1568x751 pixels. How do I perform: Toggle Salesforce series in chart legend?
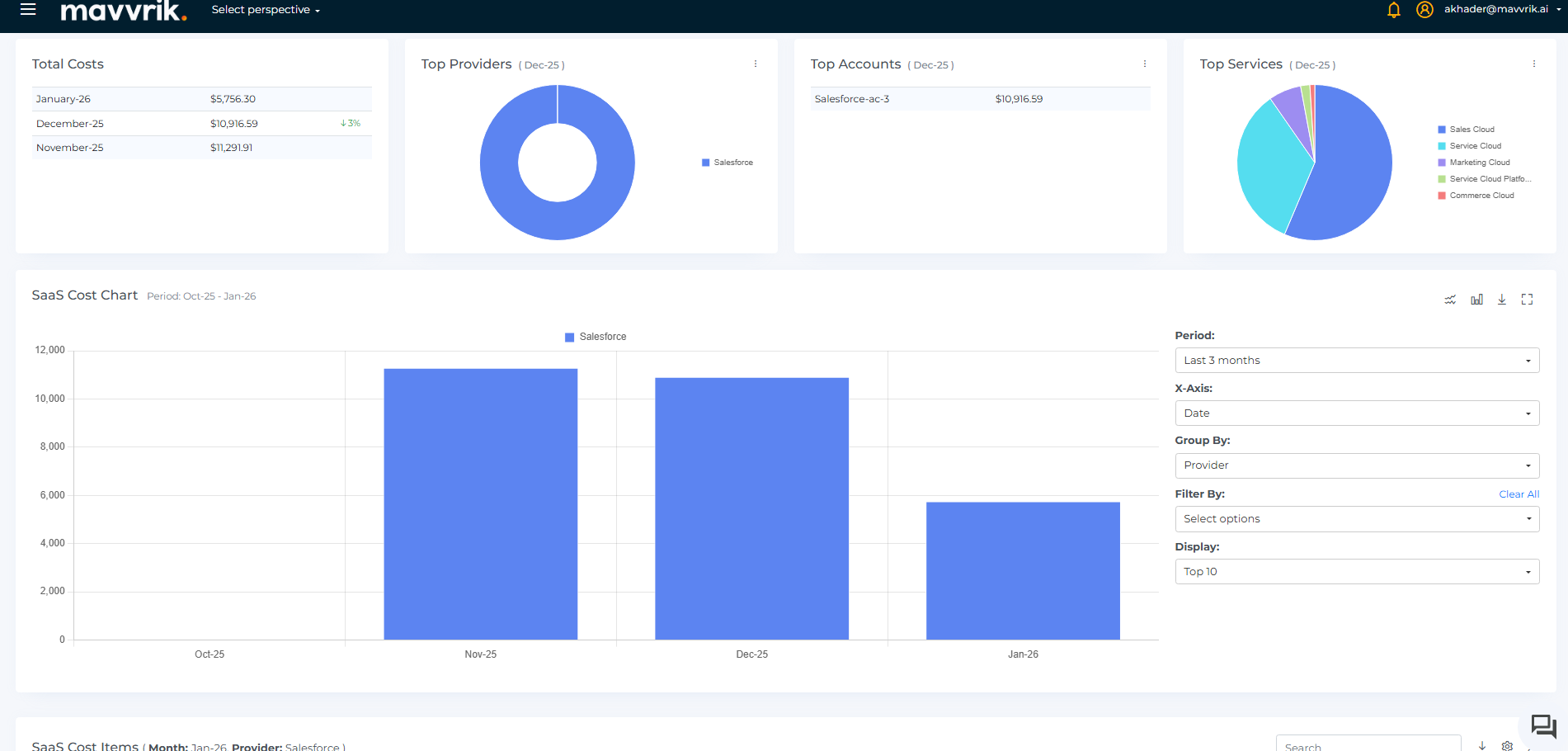pyautogui.click(x=596, y=337)
